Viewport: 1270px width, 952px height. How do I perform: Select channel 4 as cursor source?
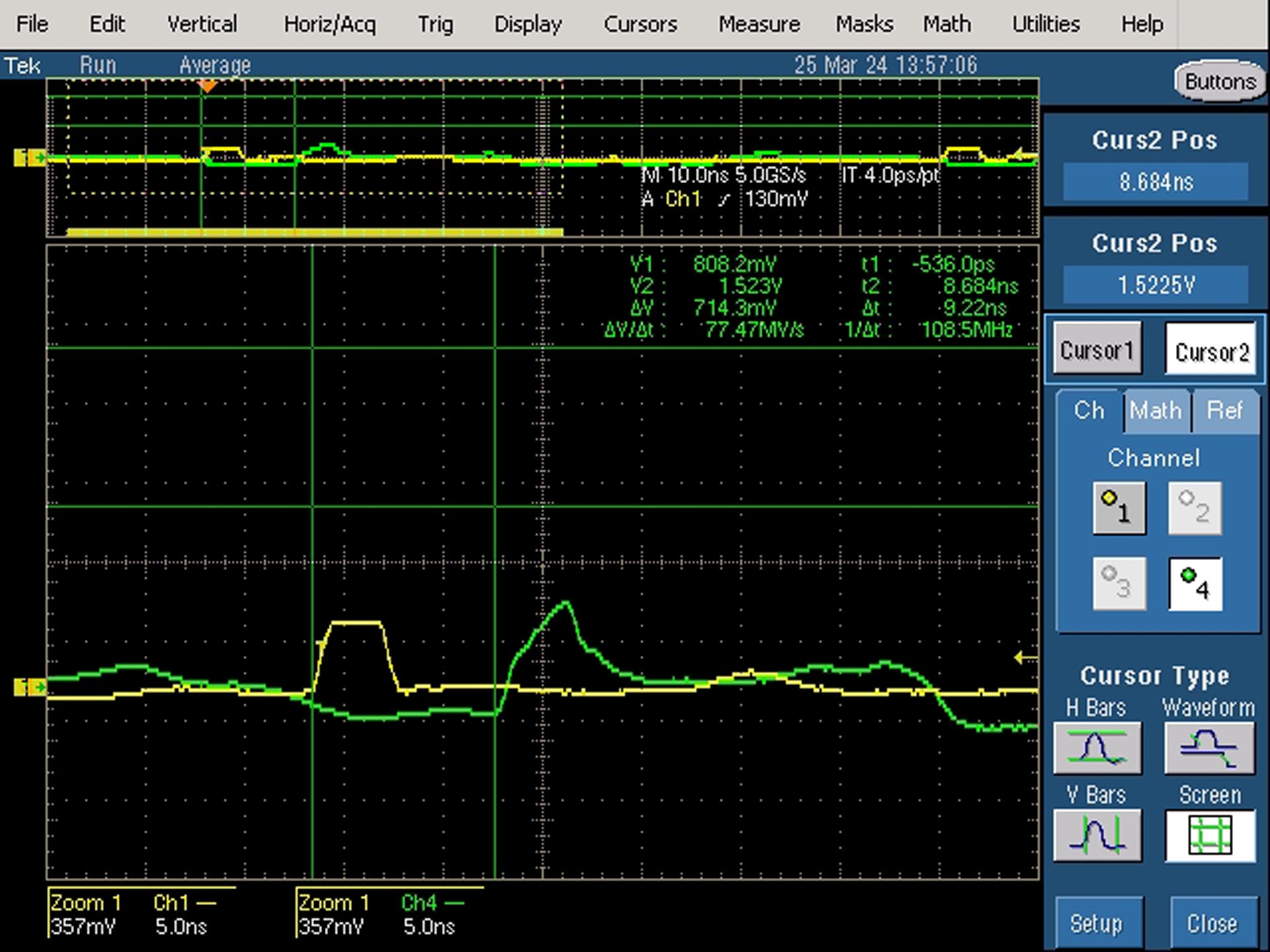click(1195, 584)
